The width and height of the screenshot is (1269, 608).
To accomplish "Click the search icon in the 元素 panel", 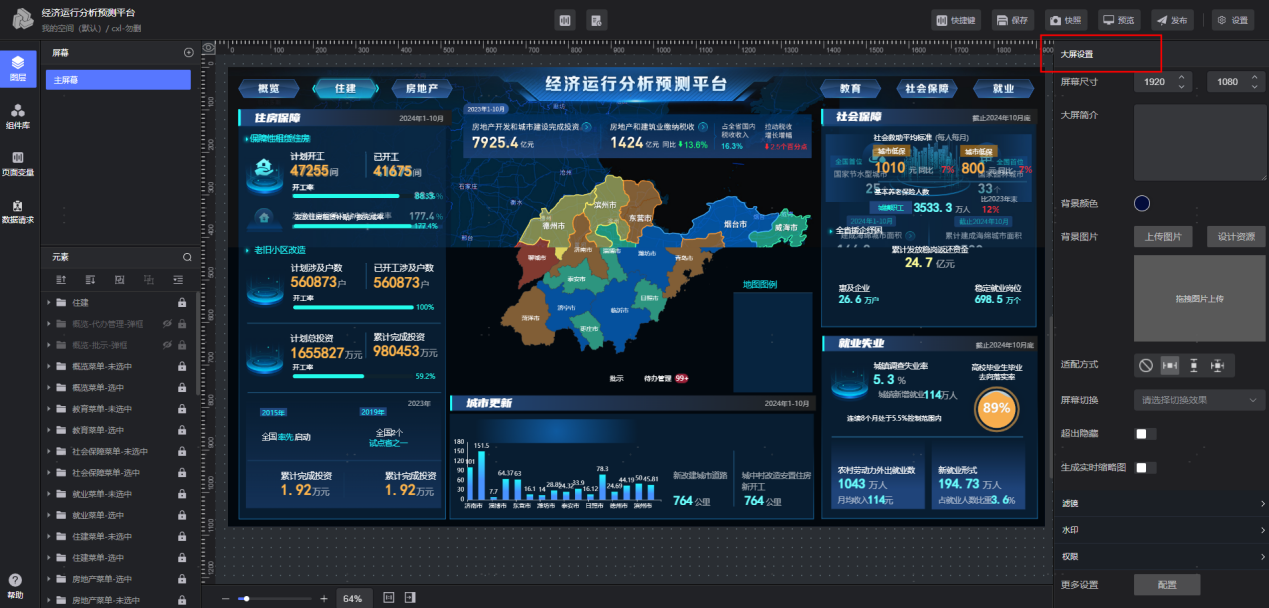I will click(185, 257).
